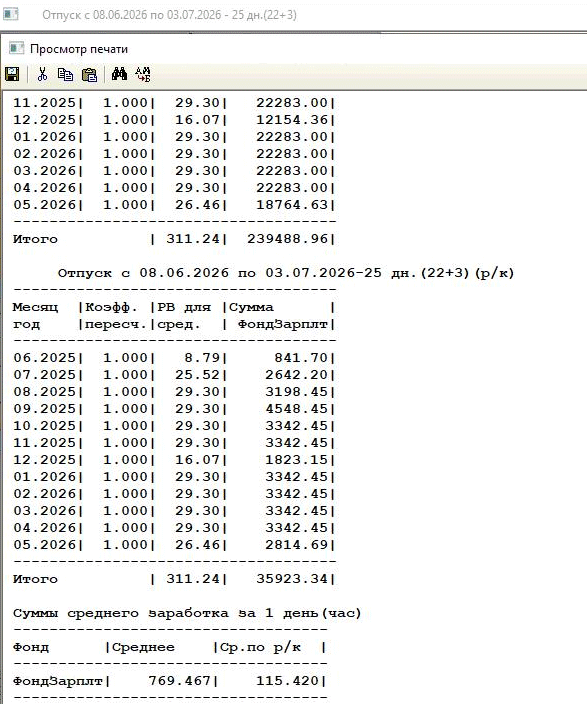Viewport: 587px width, 704px height.
Task: Click the Ср.по р/к value 115.420
Action: (x=287, y=681)
